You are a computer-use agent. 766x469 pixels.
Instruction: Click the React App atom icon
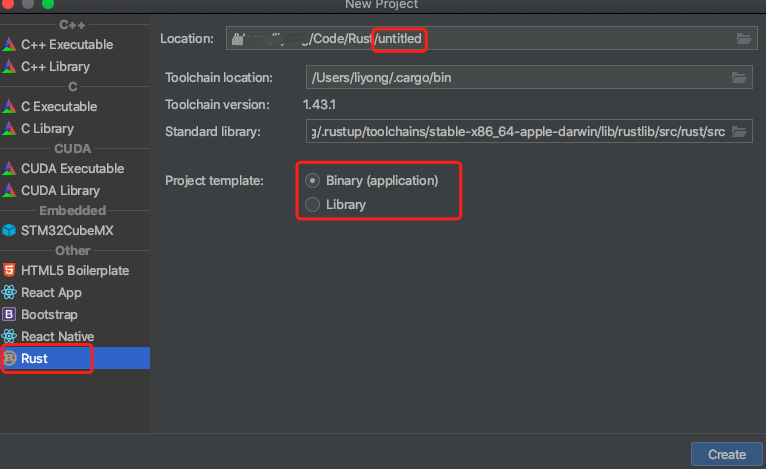(x=9, y=292)
